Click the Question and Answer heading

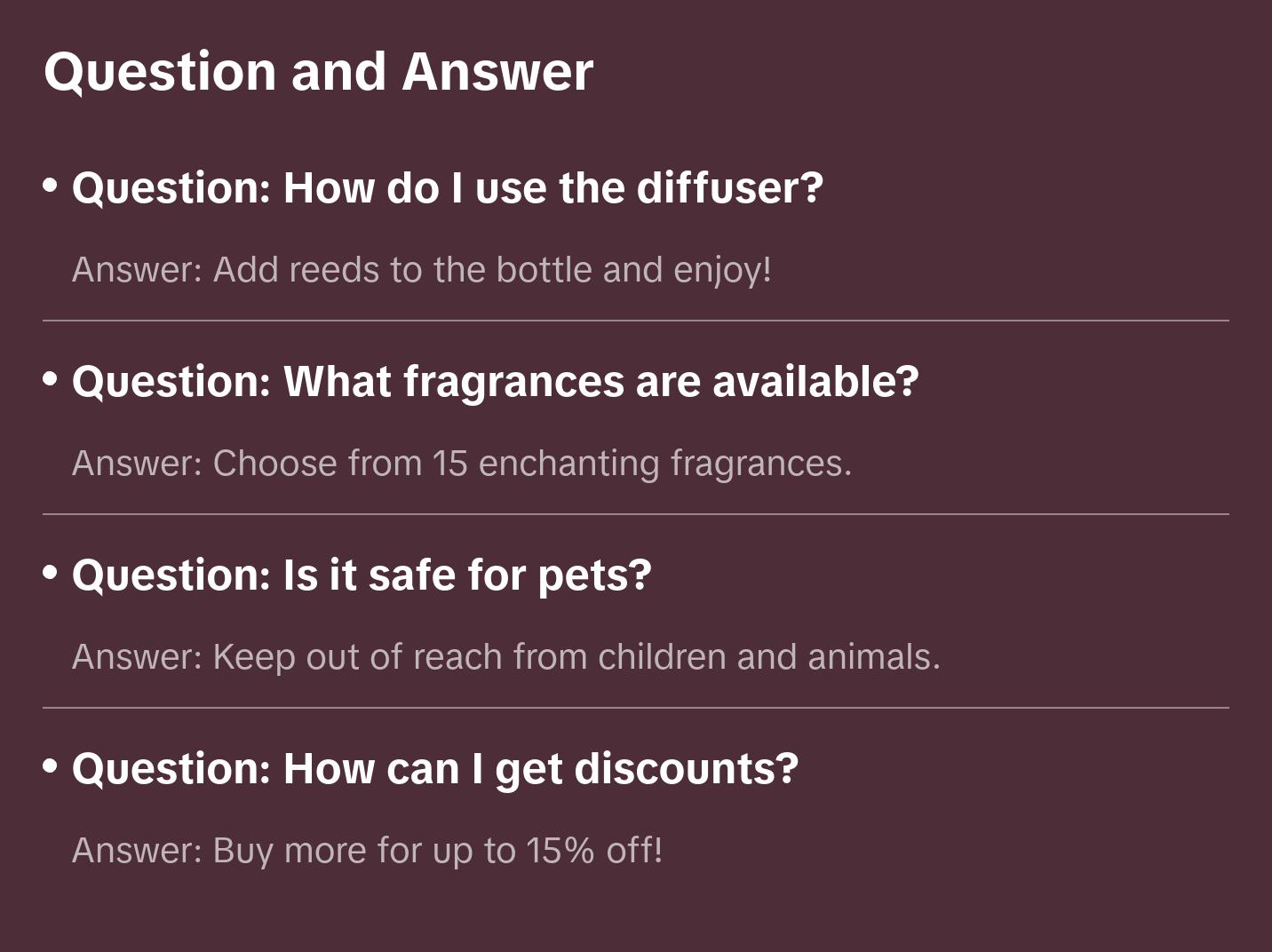point(318,72)
